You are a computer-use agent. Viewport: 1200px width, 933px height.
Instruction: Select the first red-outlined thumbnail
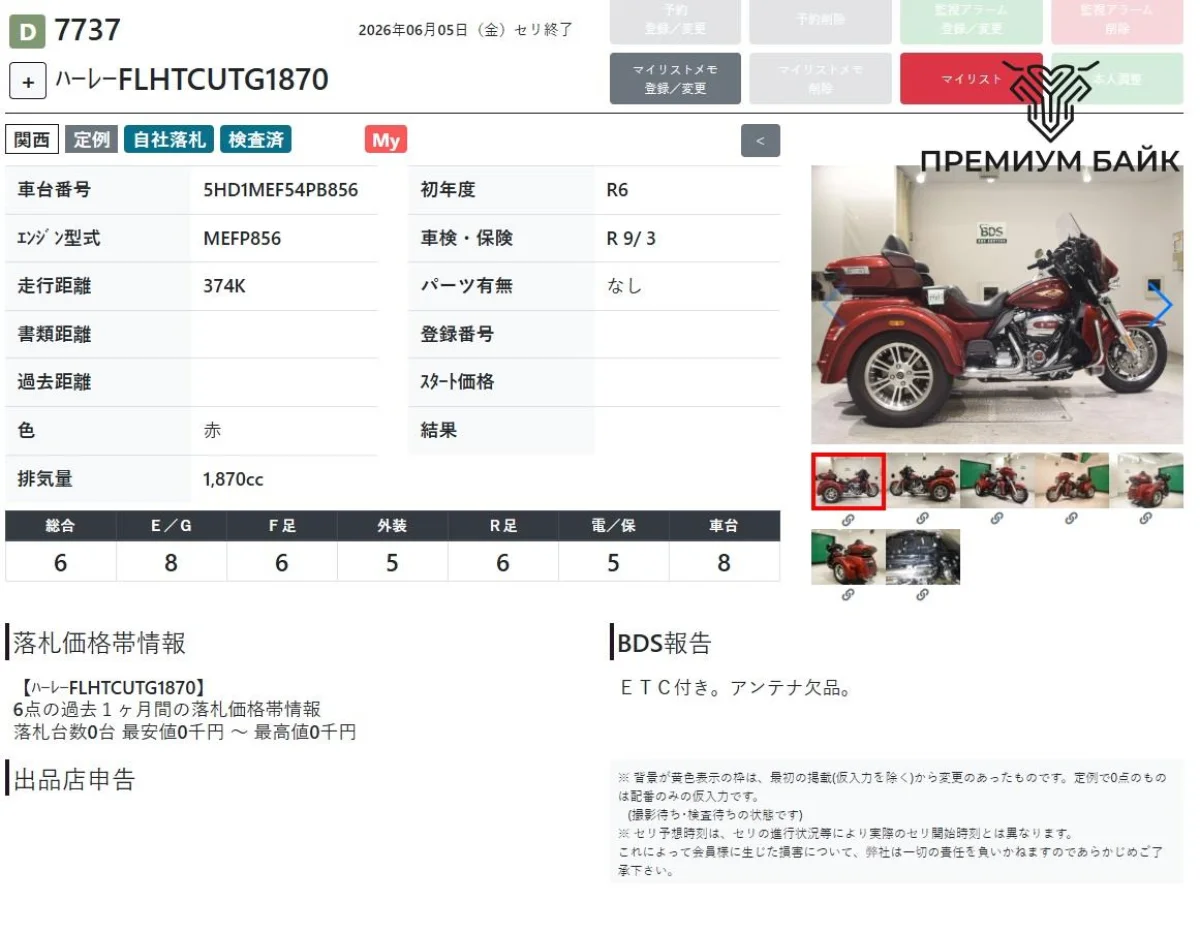point(848,481)
